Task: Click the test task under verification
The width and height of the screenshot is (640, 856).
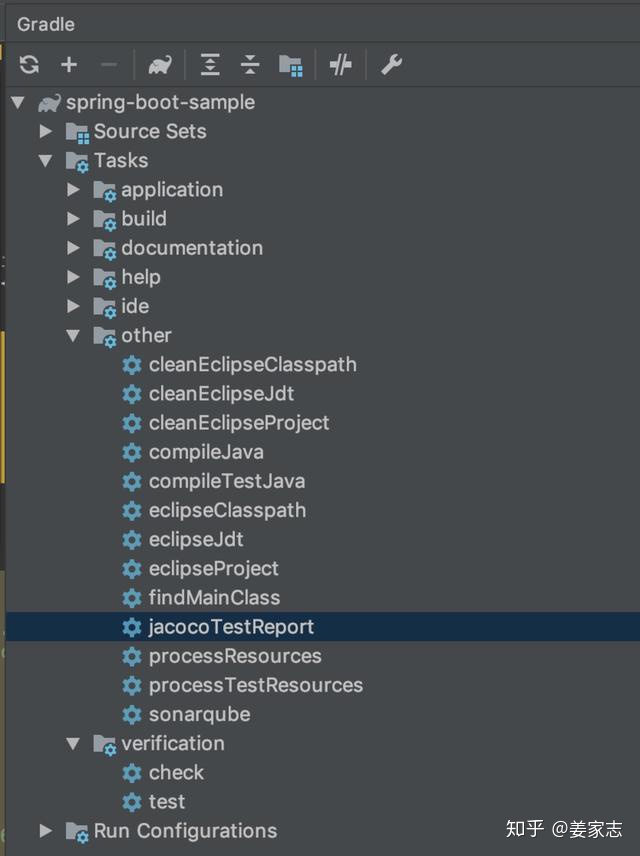Action: coord(166,801)
